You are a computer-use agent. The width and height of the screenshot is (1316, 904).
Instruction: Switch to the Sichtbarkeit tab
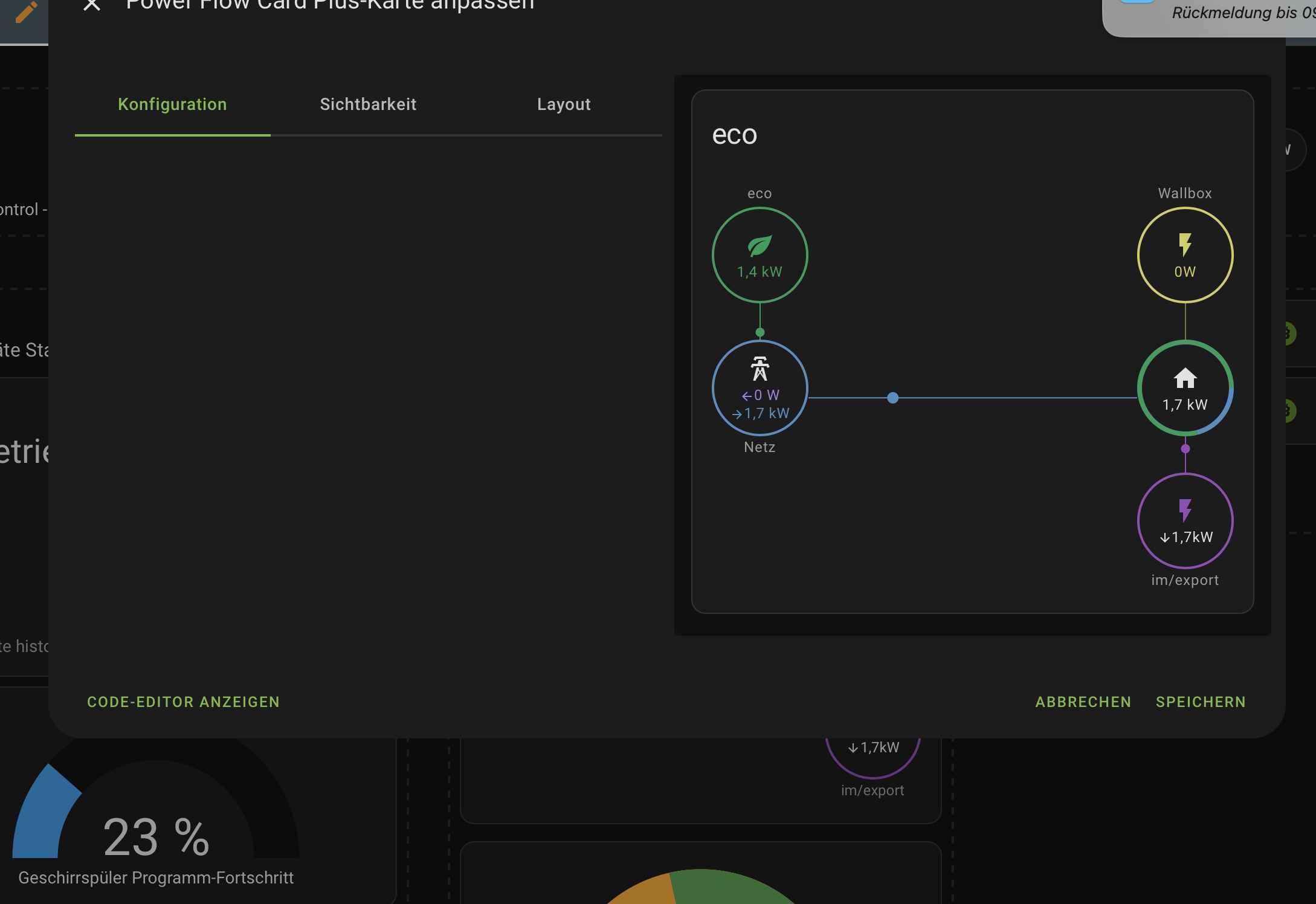368,105
